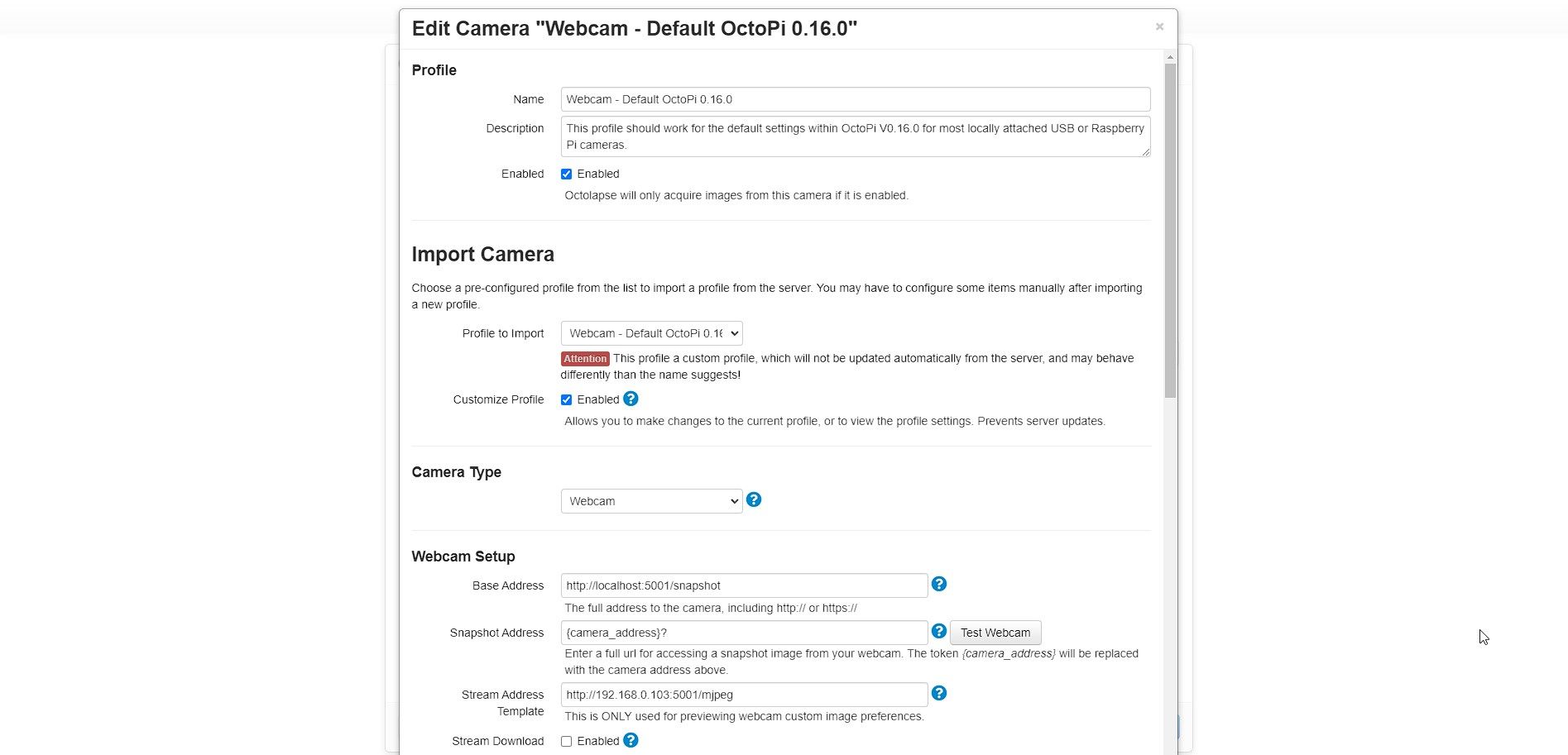This screenshot has width=1568, height=755.
Task: Close the Edit Camera dialog
Action: coord(1159,26)
